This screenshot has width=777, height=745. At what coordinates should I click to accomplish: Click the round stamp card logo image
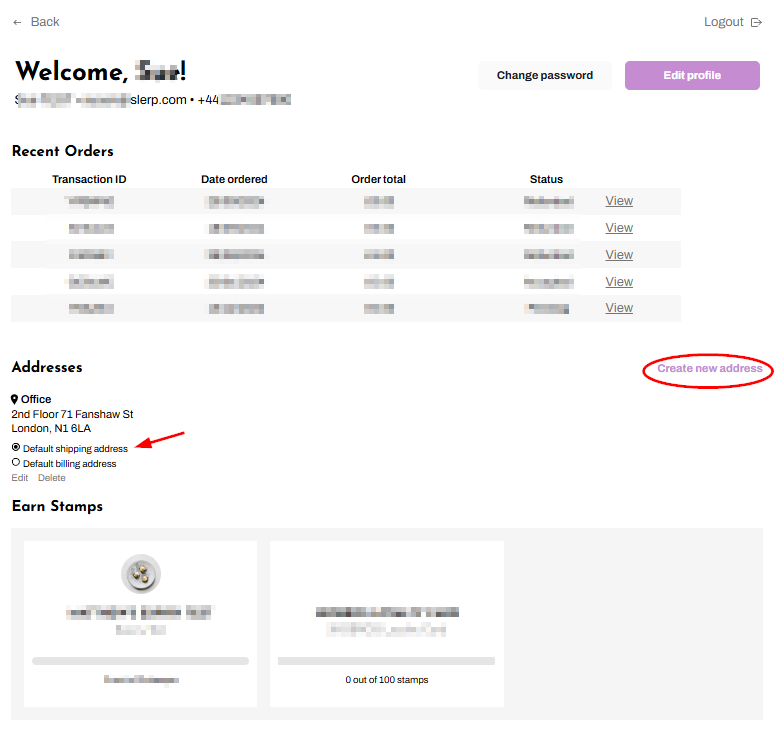point(141,574)
